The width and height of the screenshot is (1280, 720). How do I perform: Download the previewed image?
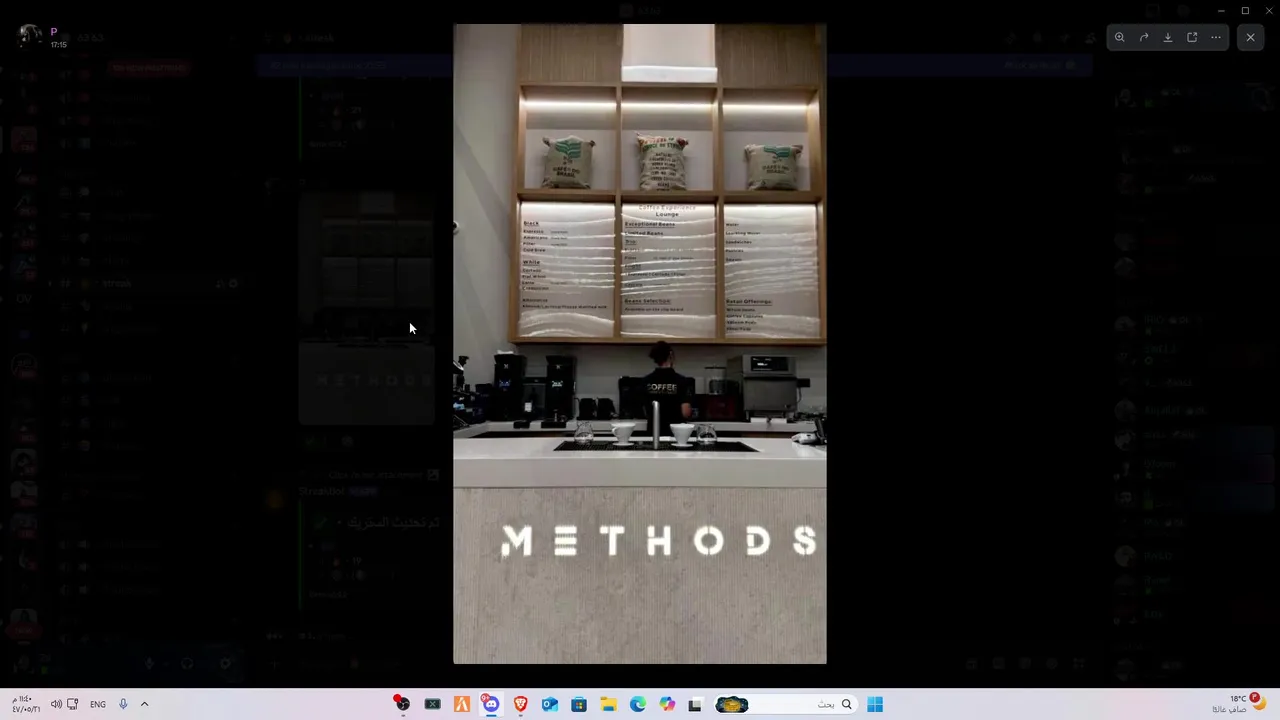coord(1168,38)
